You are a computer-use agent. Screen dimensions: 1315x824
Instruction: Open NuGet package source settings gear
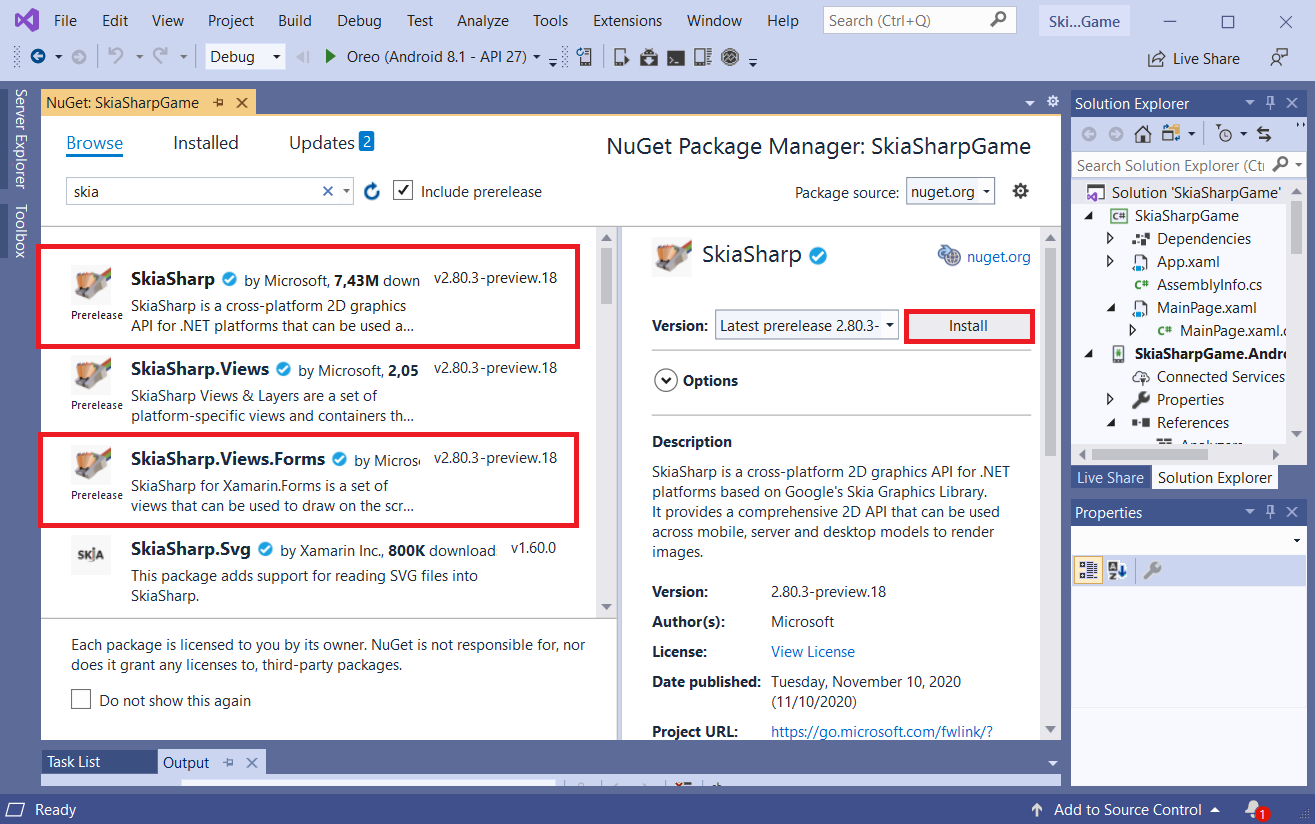[1020, 190]
